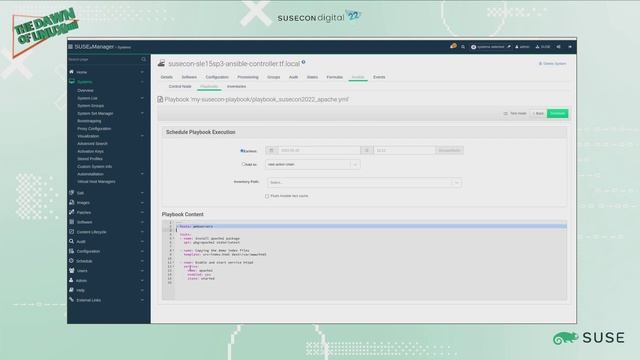Open the Inventories sub-tab
The width and height of the screenshot is (640, 360).
(x=236, y=87)
